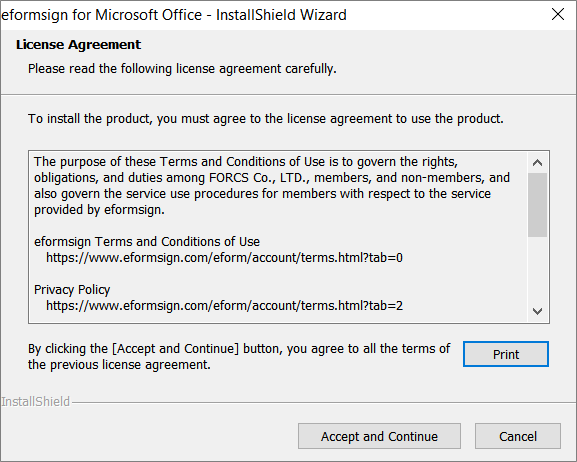Click the 'License Agreement' heading
The image size is (577, 462).
tap(78, 45)
